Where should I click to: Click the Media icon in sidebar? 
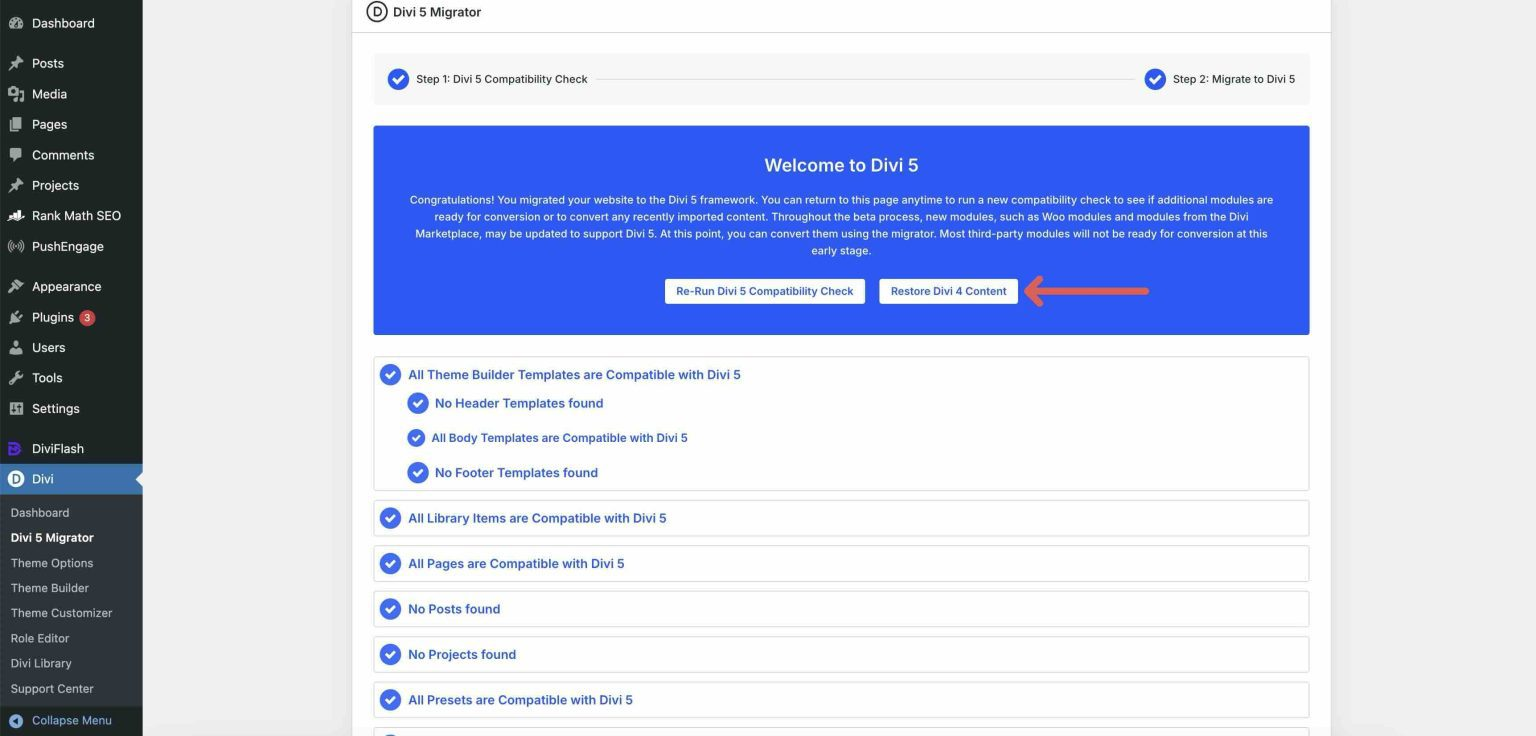click(16, 94)
